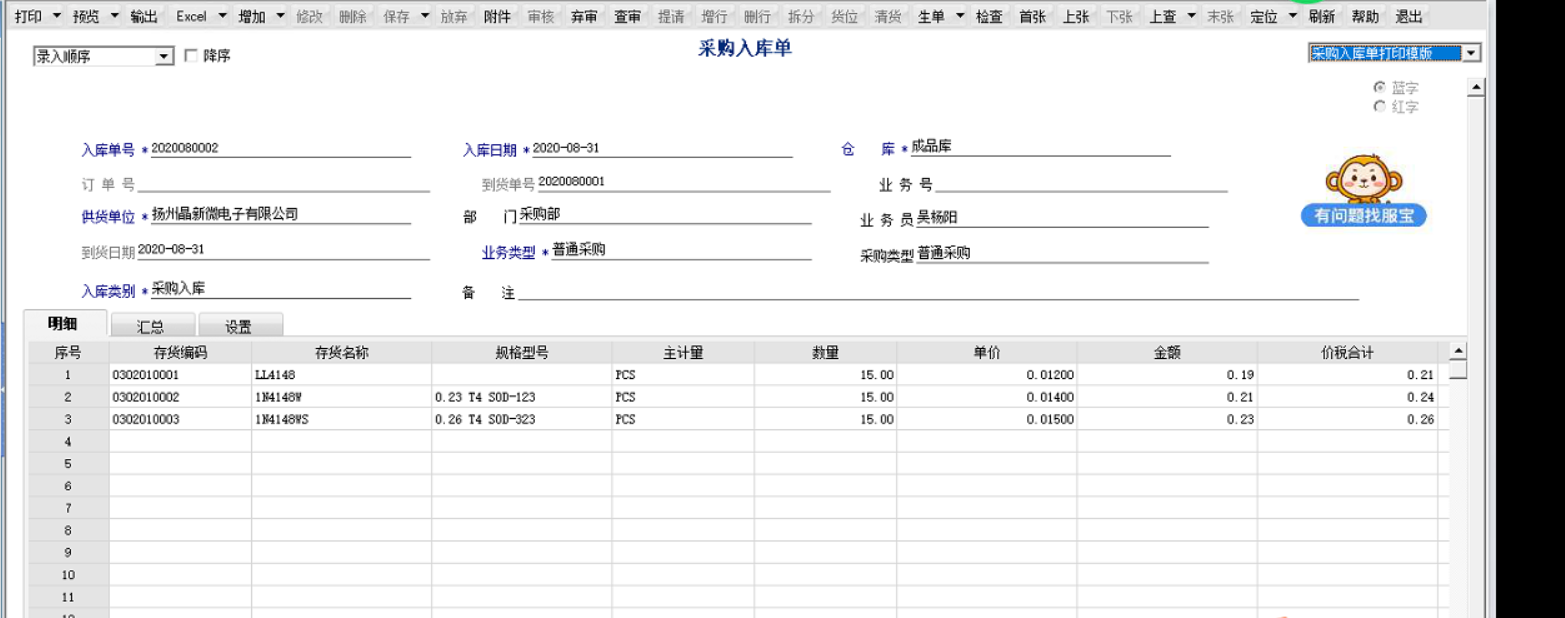Click the 价税合计 column header
Screen dimensions: 1565x618
pyautogui.click(x=1348, y=353)
